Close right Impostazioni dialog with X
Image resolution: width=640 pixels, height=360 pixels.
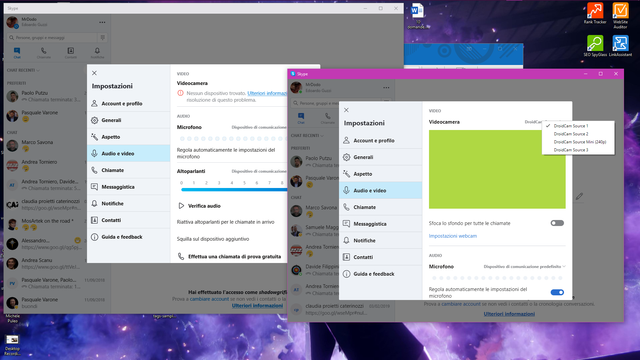346,110
